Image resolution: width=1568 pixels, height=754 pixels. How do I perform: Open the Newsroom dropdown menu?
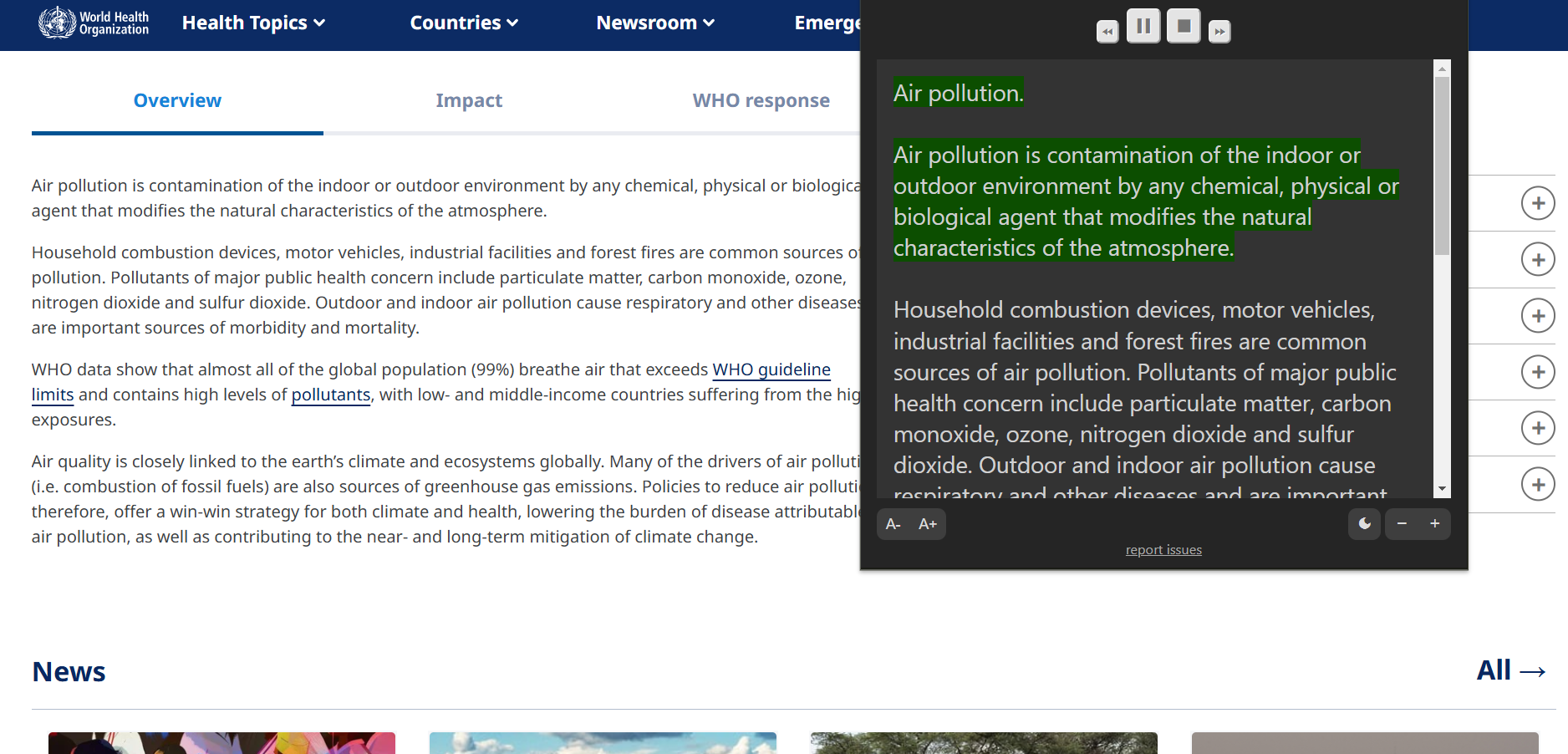655,23
